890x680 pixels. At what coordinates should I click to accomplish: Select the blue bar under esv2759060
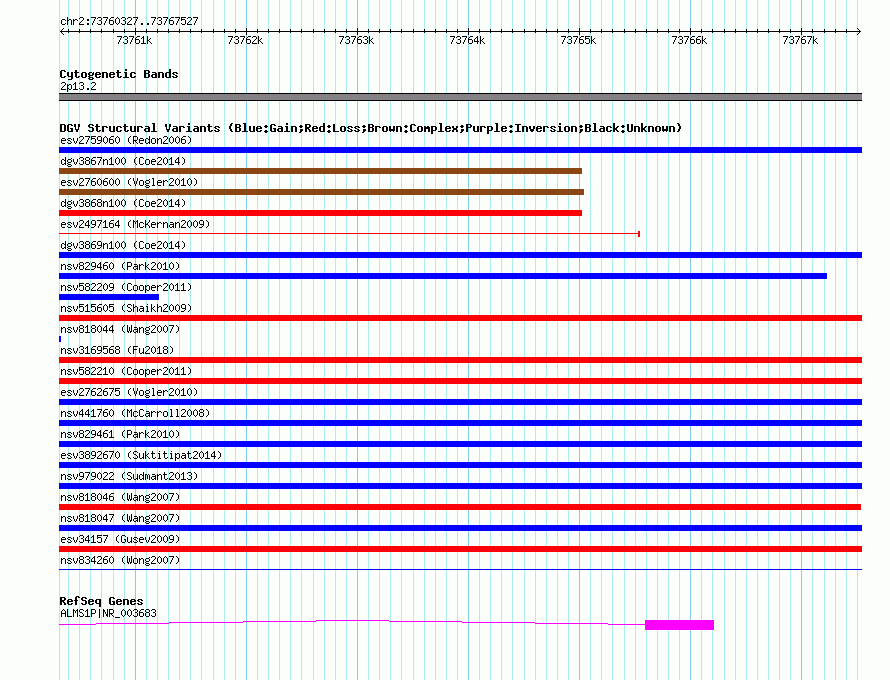[x=460, y=150]
